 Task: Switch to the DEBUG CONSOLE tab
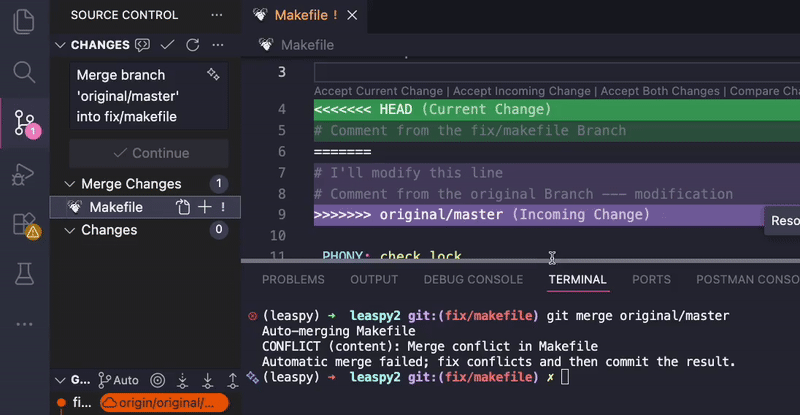coord(473,280)
